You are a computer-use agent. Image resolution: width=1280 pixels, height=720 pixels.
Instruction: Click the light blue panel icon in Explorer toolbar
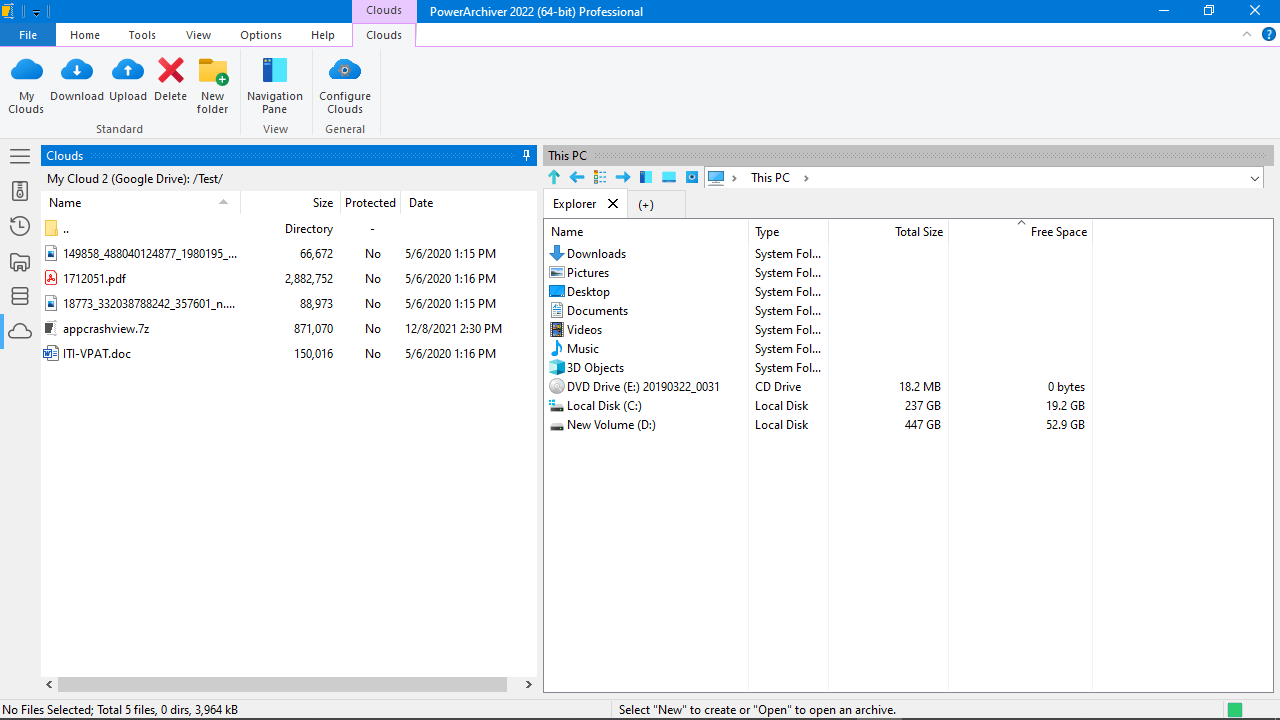point(669,177)
